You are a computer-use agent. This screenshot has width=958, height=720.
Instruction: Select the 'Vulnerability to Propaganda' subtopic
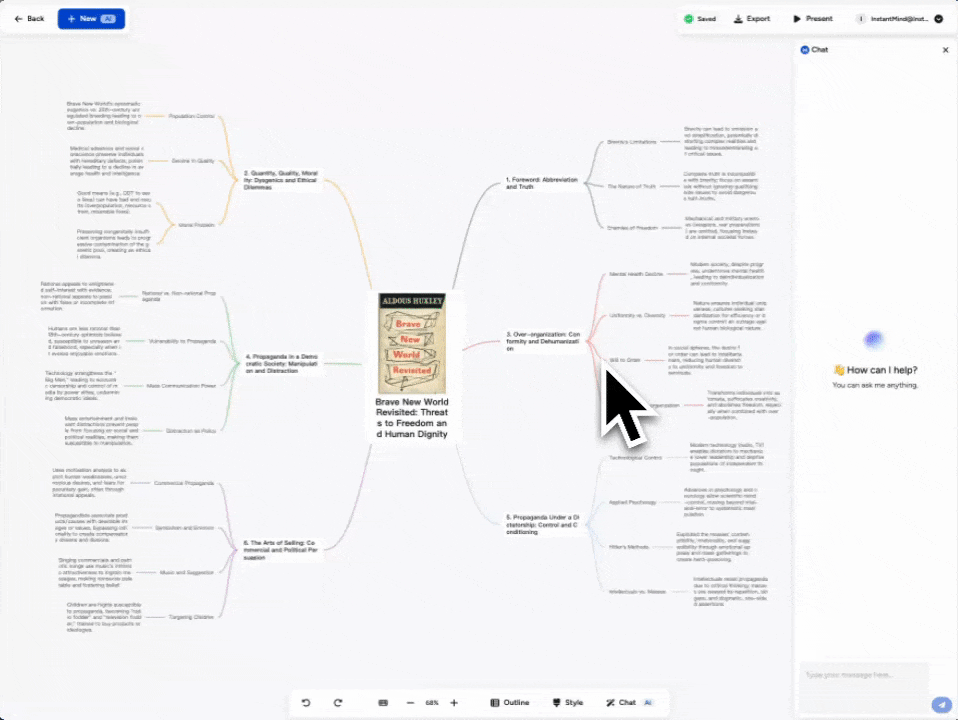[x=182, y=341]
